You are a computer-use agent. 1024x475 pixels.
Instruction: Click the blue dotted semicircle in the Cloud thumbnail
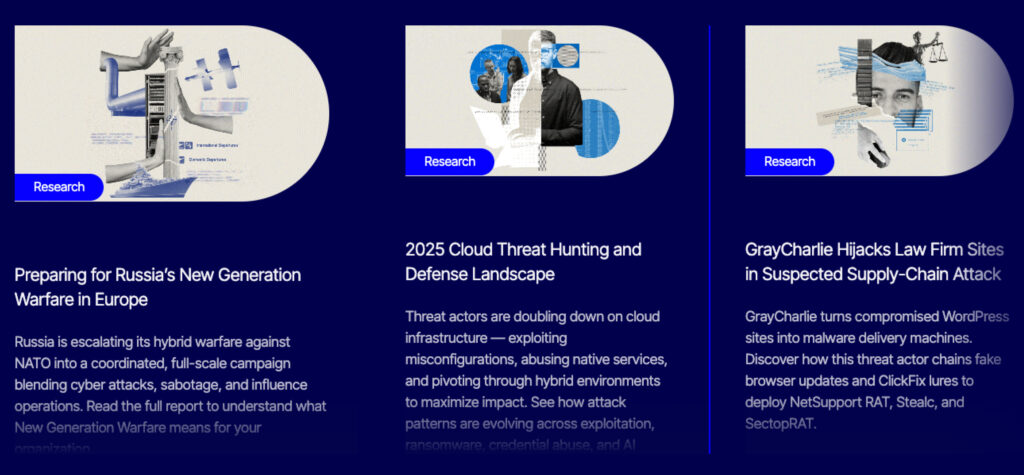[x=598, y=127]
